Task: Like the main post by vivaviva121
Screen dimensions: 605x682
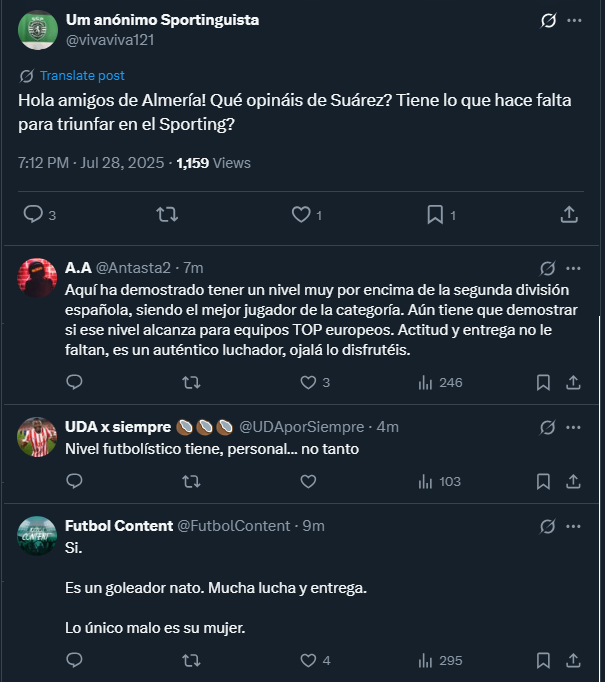Action: [301, 214]
